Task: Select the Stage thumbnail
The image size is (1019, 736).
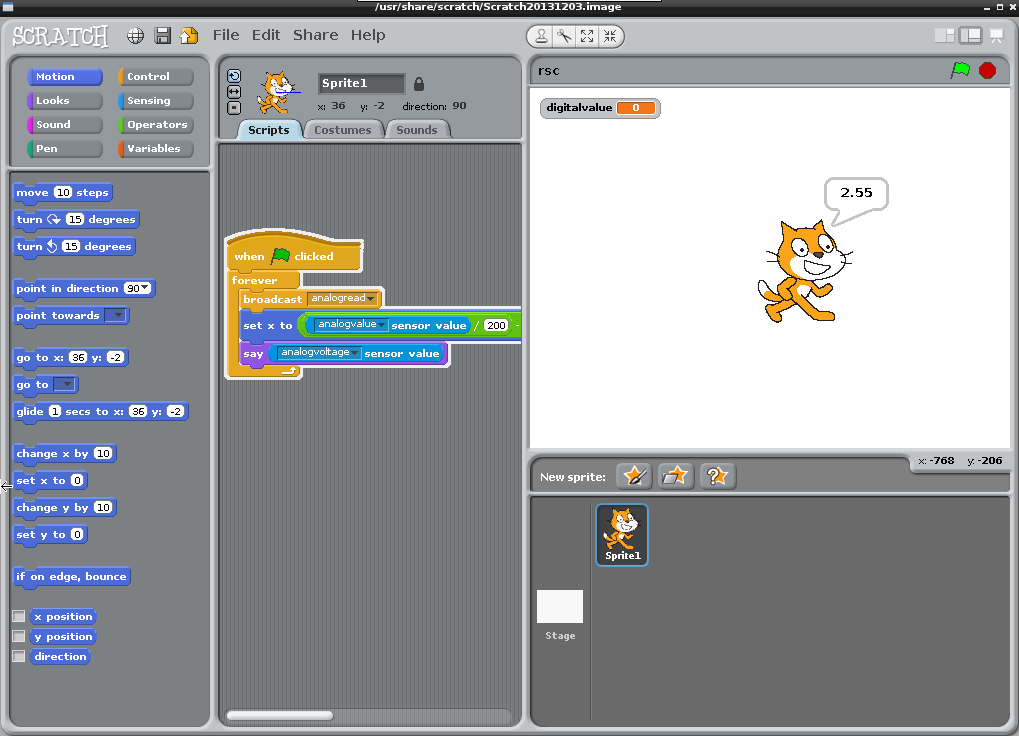Action: pyautogui.click(x=560, y=608)
